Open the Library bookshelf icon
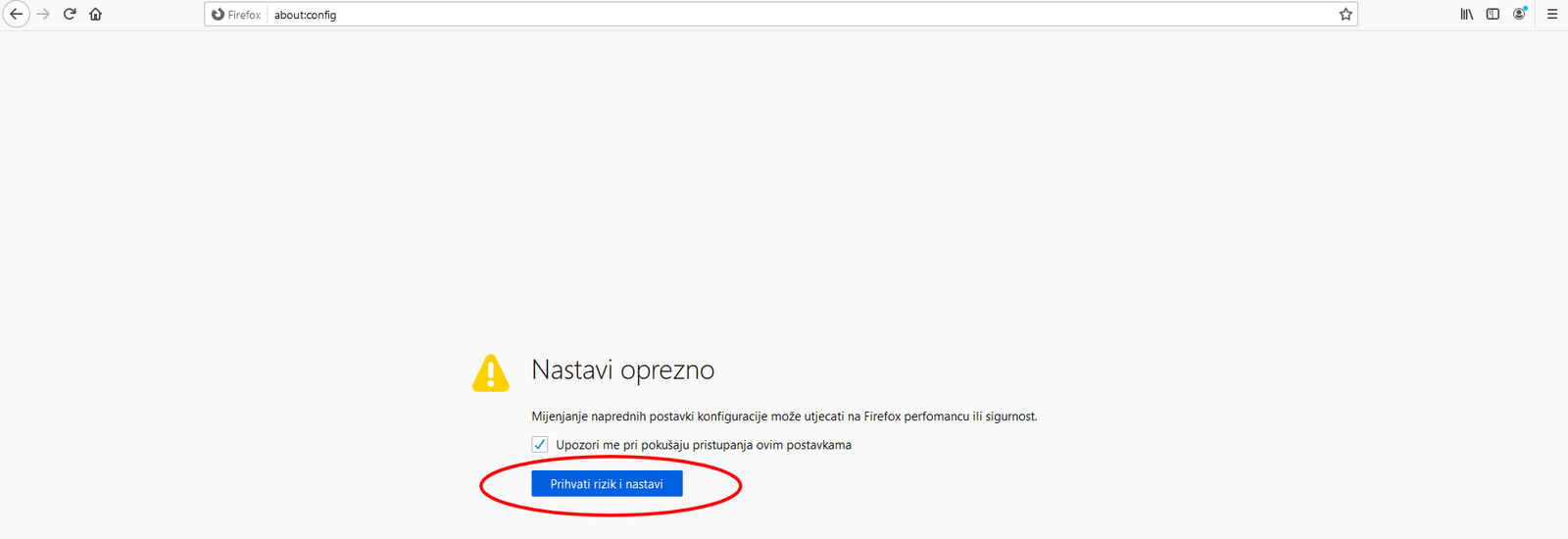The image size is (1568, 539). [x=1466, y=15]
